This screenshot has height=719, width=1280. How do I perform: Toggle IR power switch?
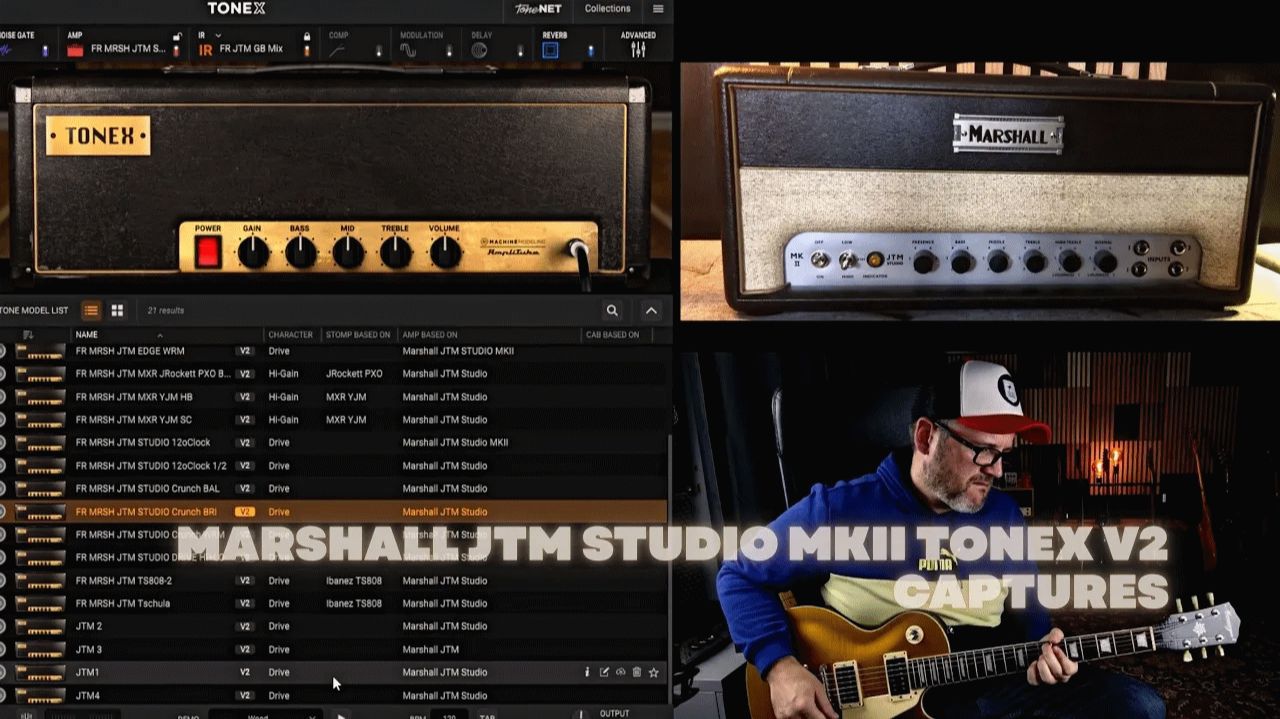(x=307, y=50)
